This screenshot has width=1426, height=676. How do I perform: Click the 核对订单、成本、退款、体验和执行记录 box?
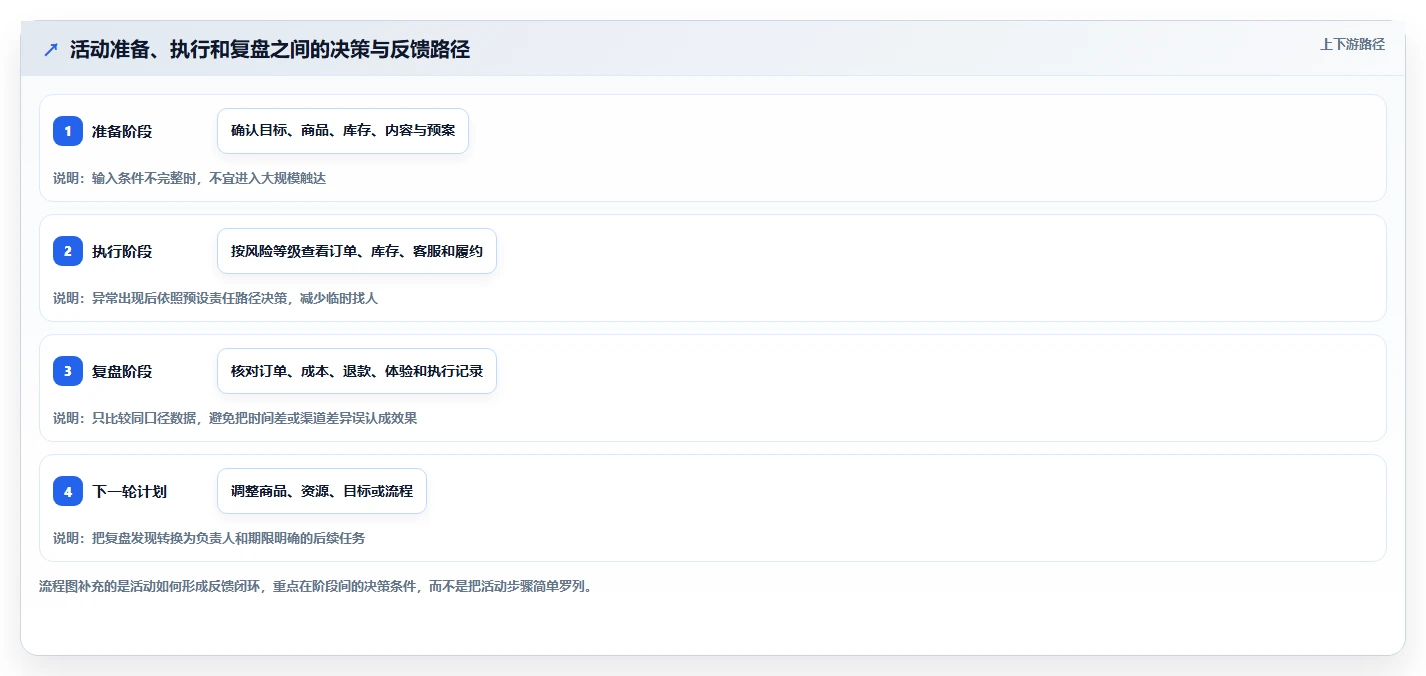tap(357, 371)
